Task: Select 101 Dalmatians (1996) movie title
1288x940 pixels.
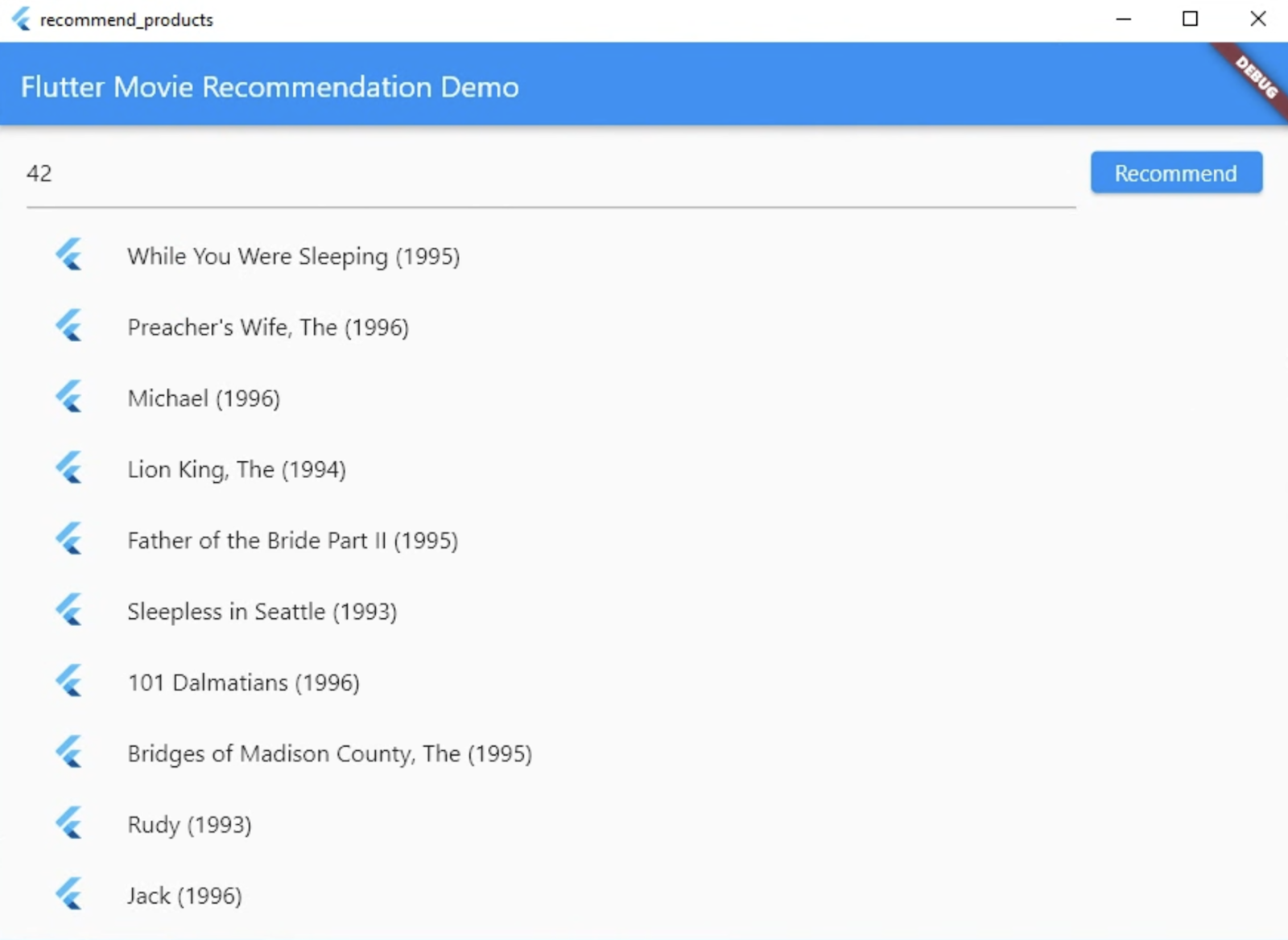Action: (243, 682)
